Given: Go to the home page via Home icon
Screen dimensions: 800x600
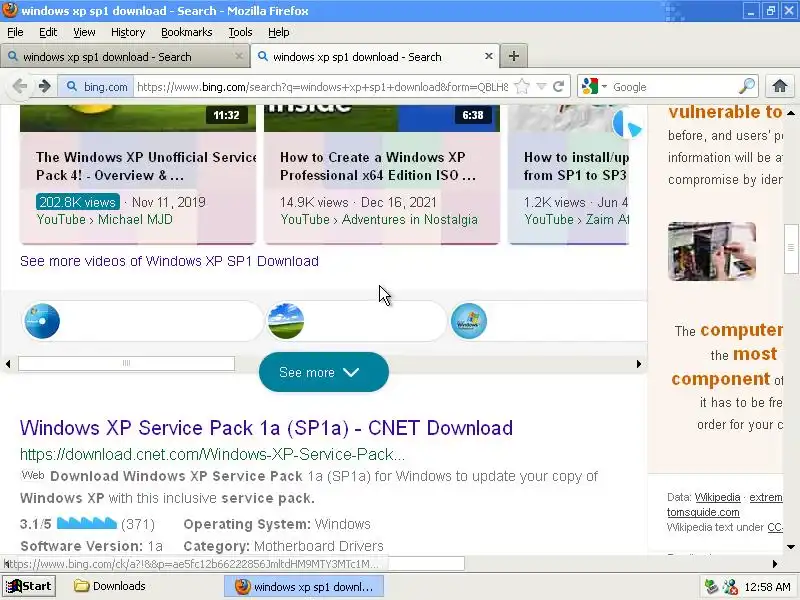Looking at the screenshot, I should pyautogui.click(x=780, y=86).
